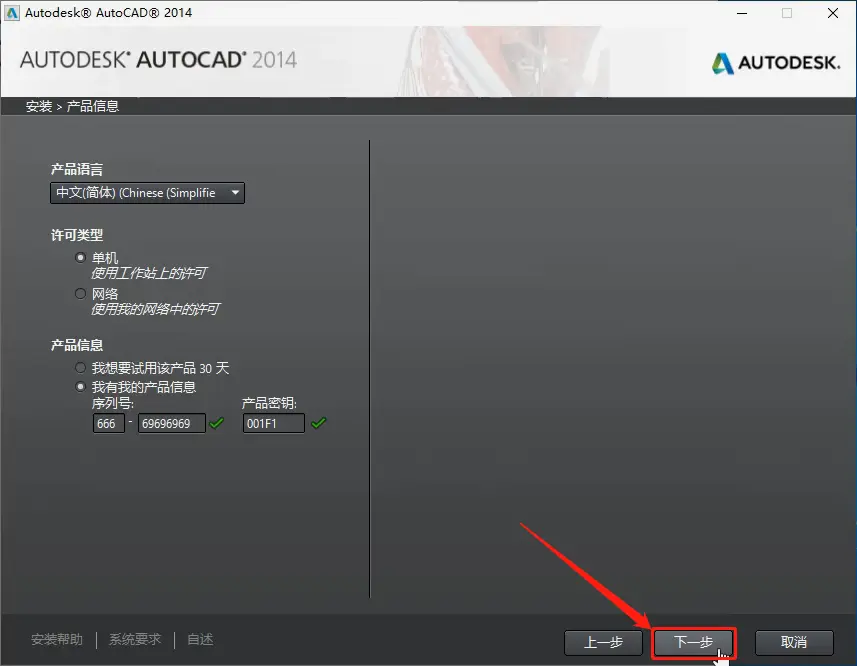Choose 我有我的产品信息 option

click(80, 386)
